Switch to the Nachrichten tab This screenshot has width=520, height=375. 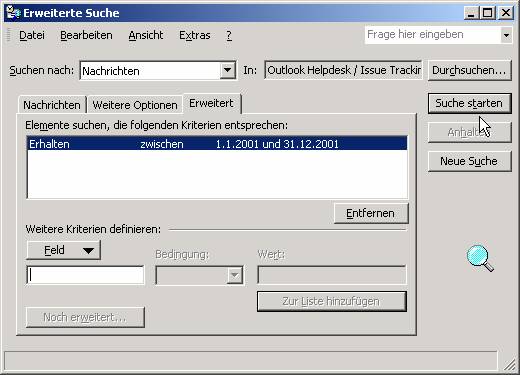(x=52, y=105)
